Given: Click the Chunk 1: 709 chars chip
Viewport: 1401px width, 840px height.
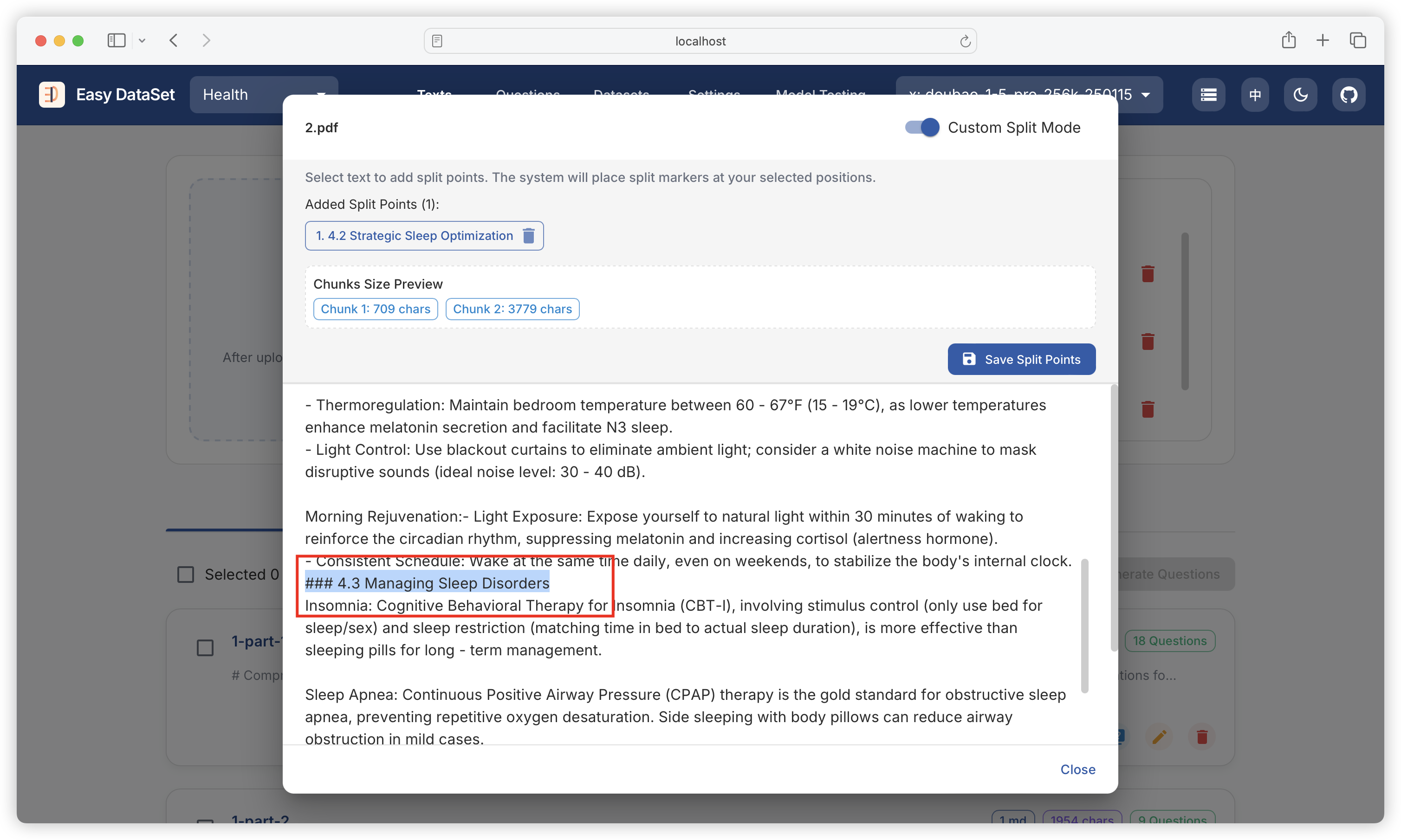Looking at the screenshot, I should (375, 309).
